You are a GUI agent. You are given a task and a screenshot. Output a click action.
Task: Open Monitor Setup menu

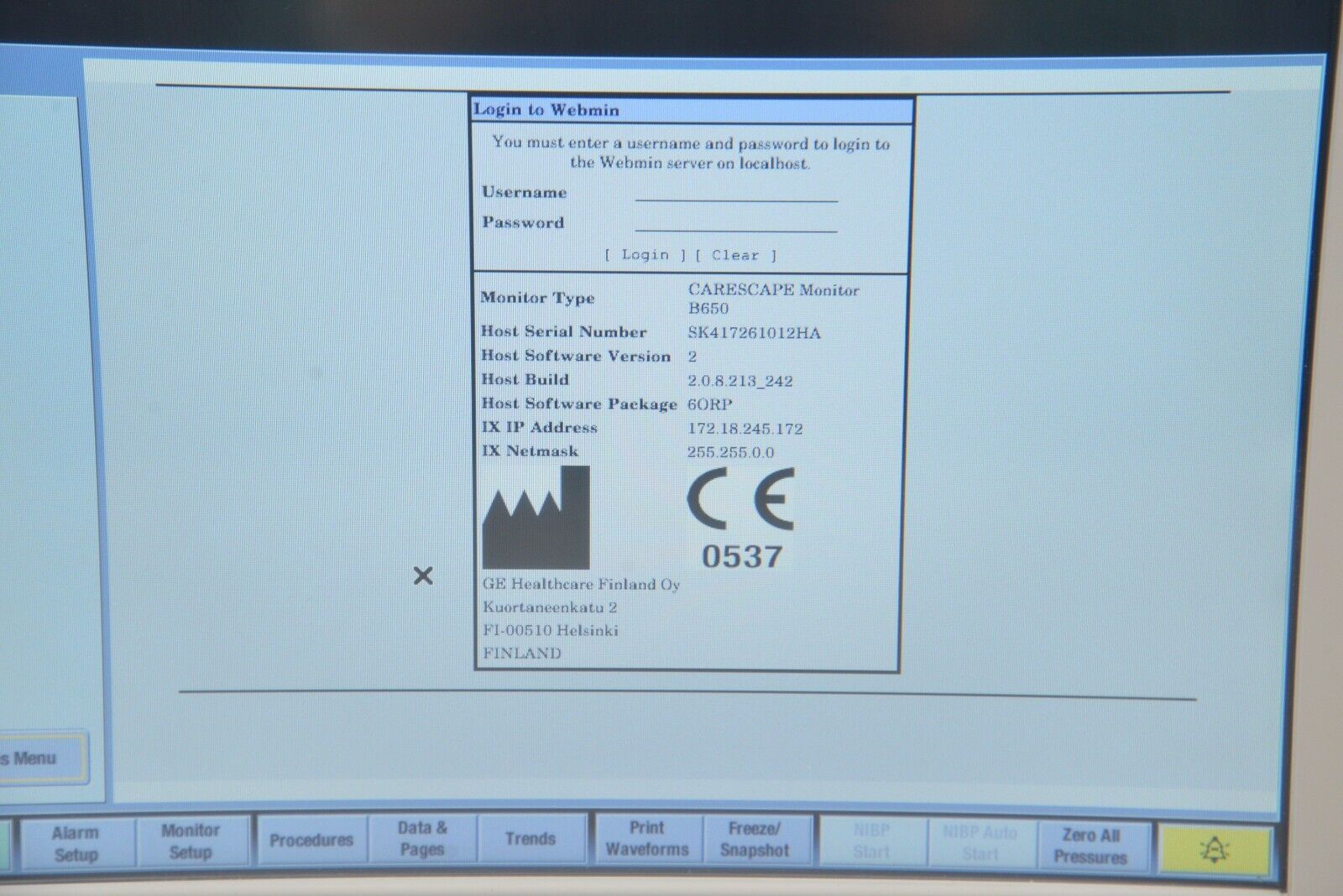point(191,841)
